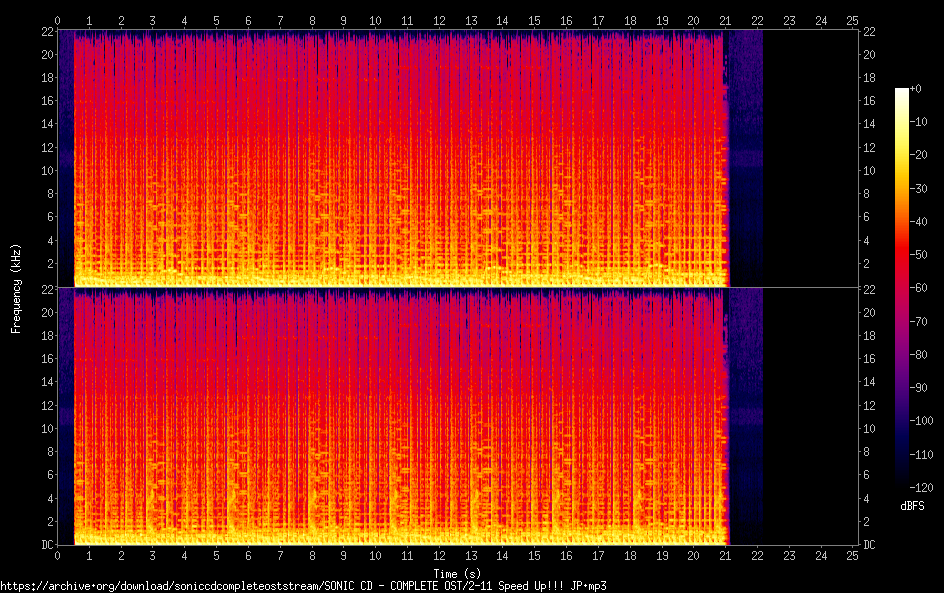Image resolution: width=944 pixels, height=593 pixels.
Task: Click the "DC" label on the right frequency axis
Action: tap(869, 545)
